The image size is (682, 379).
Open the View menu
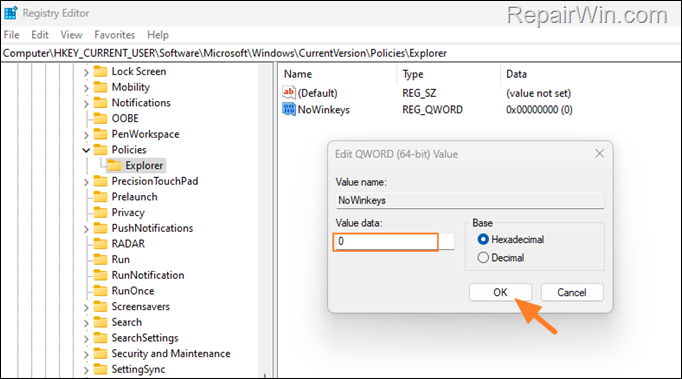coord(71,35)
